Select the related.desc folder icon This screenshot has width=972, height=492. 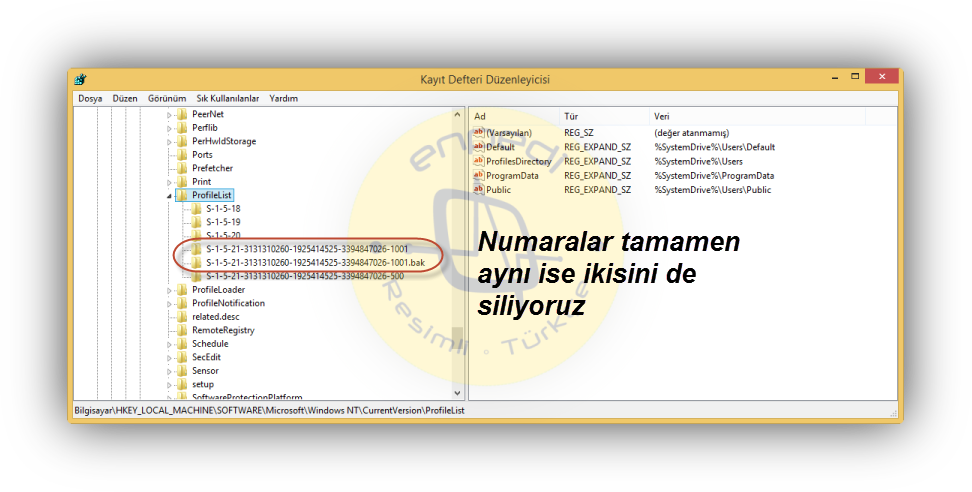[182, 317]
